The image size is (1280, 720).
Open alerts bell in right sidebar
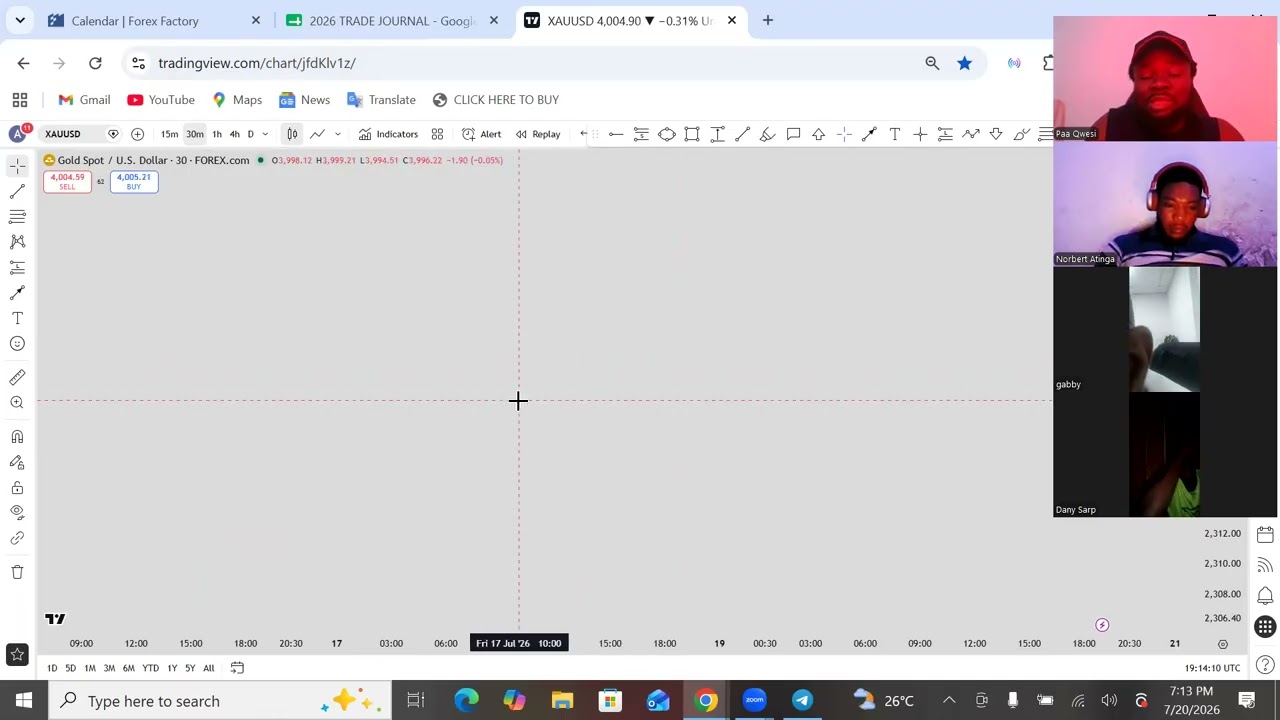1265,596
